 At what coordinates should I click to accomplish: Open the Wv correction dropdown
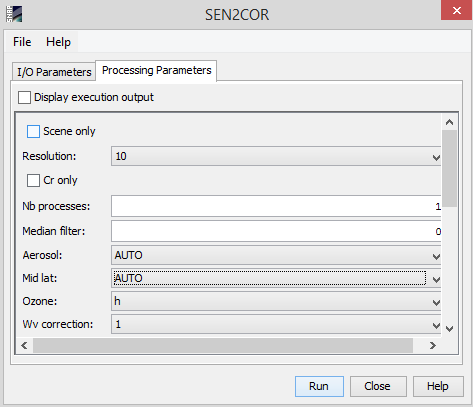276,324
